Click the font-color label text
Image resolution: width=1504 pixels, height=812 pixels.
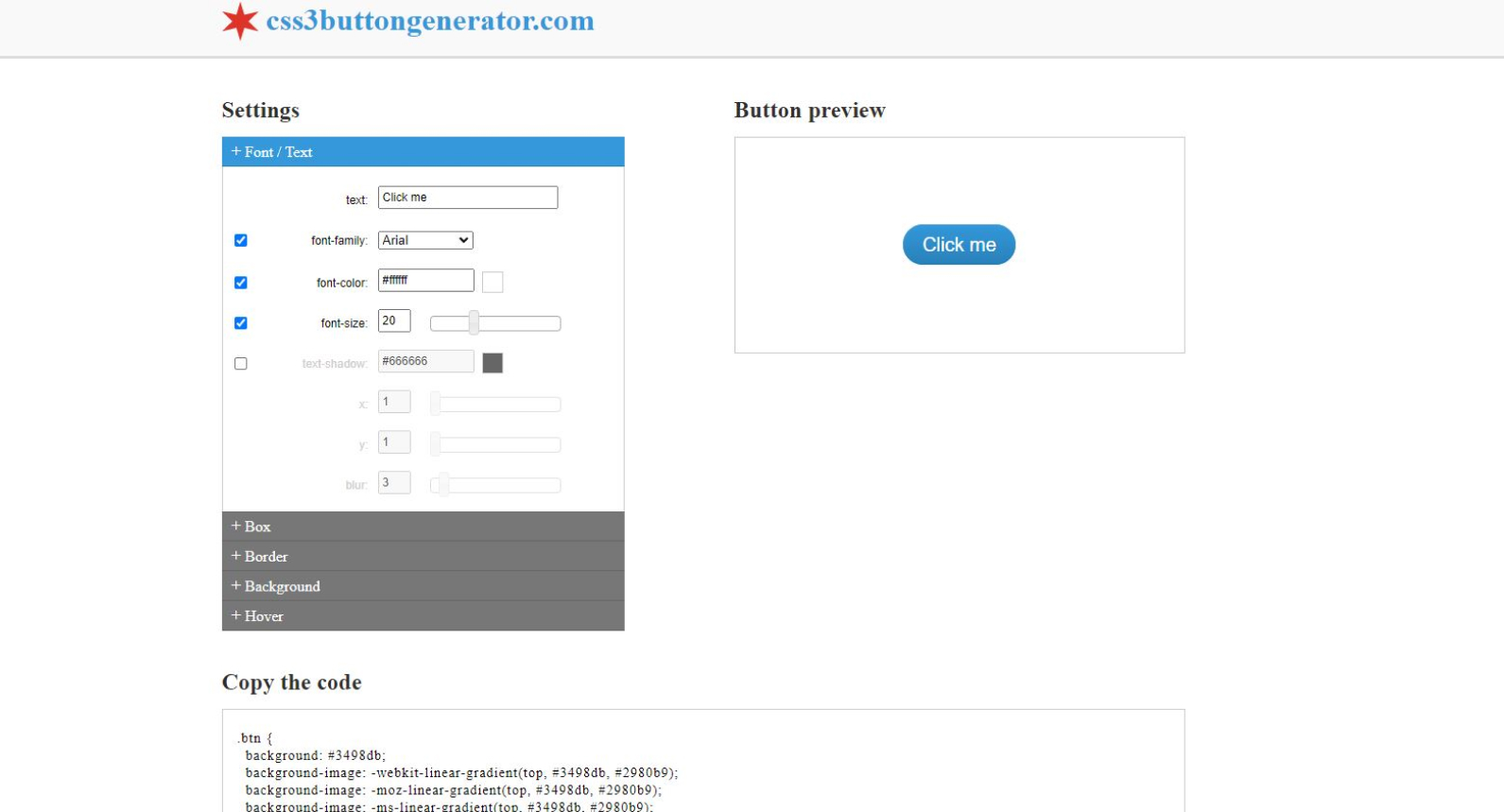(341, 284)
